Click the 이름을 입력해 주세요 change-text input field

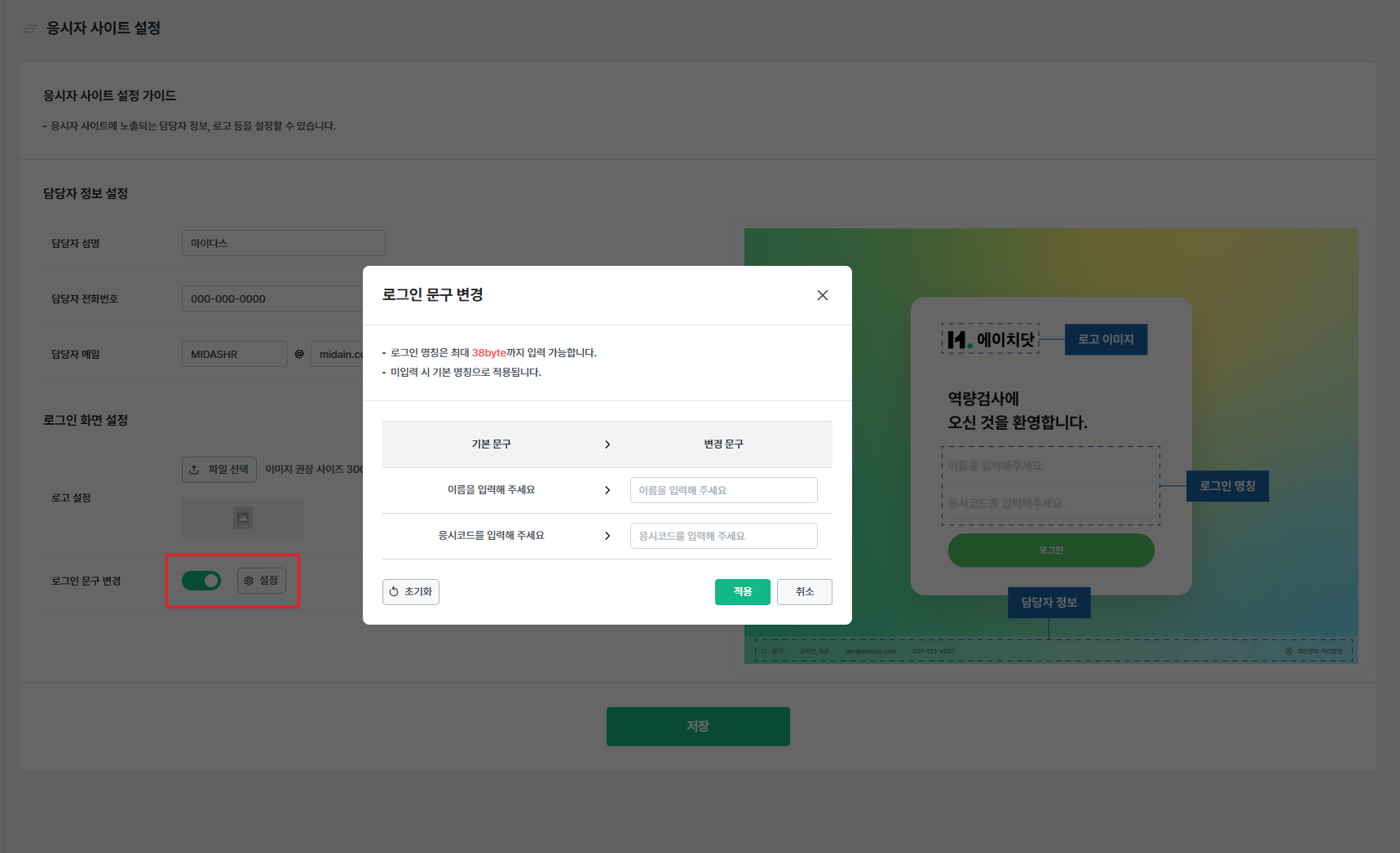pyautogui.click(x=722, y=489)
